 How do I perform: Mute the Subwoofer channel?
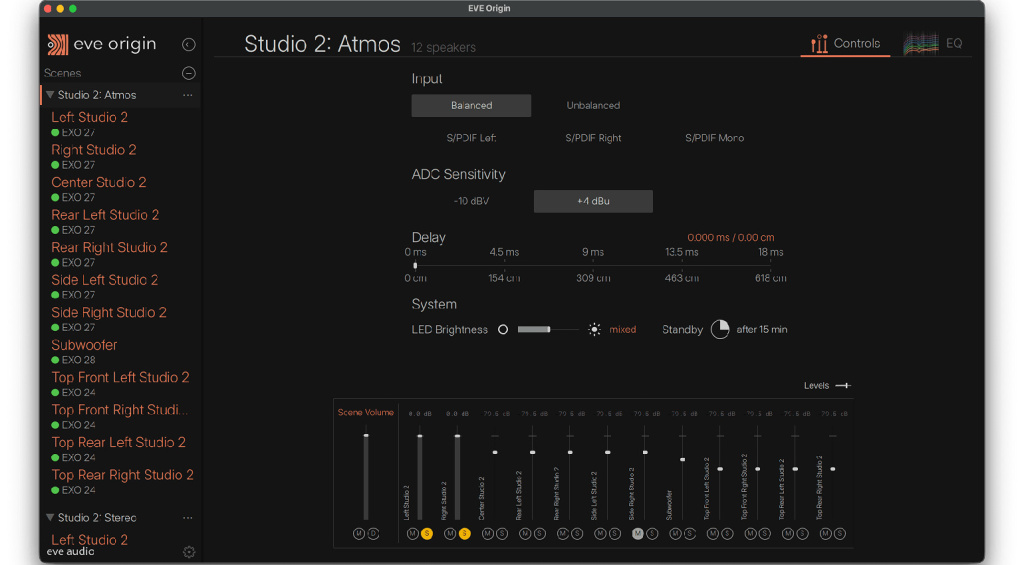coord(675,534)
